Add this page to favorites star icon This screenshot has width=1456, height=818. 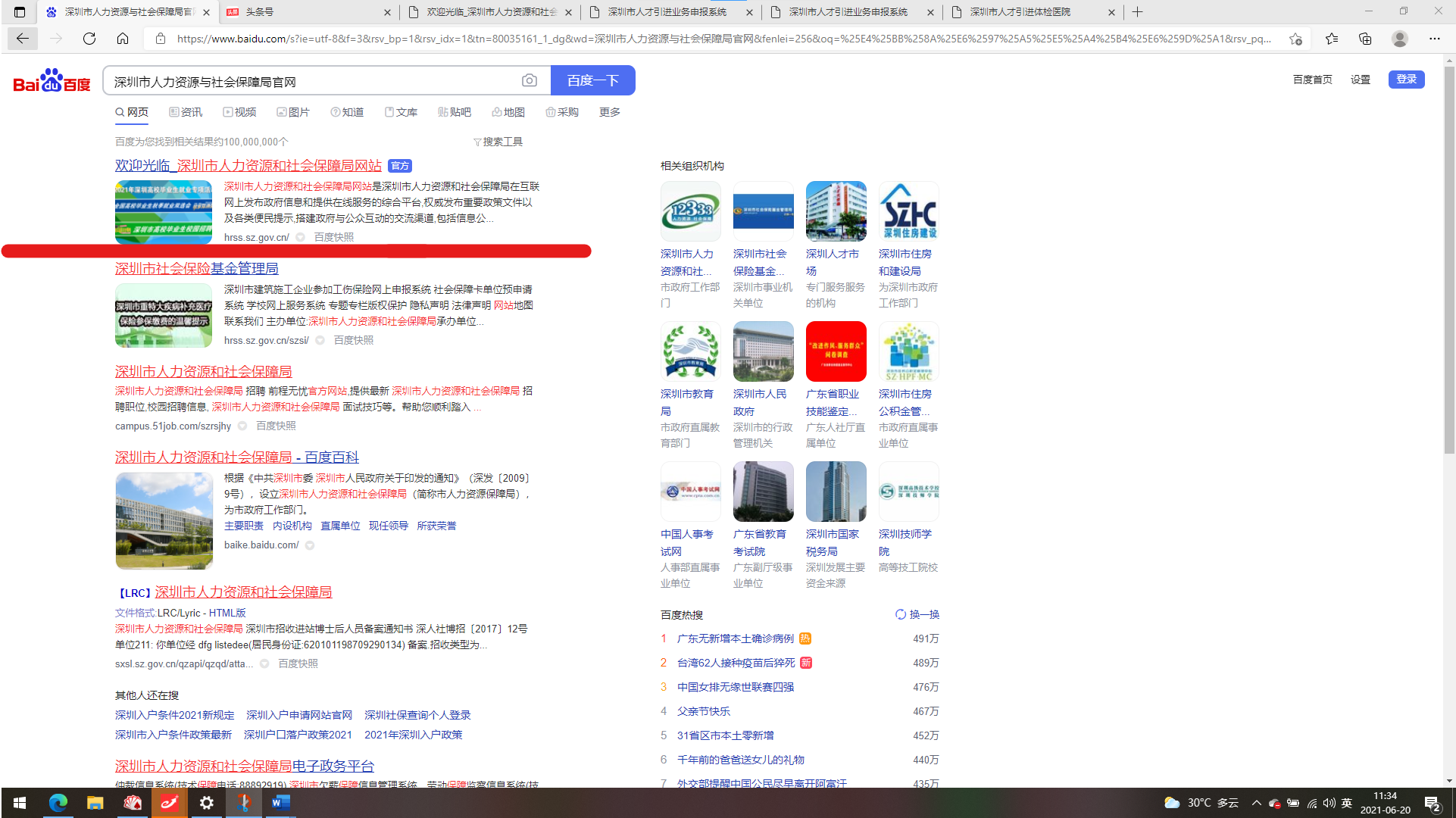click(x=1295, y=39)
